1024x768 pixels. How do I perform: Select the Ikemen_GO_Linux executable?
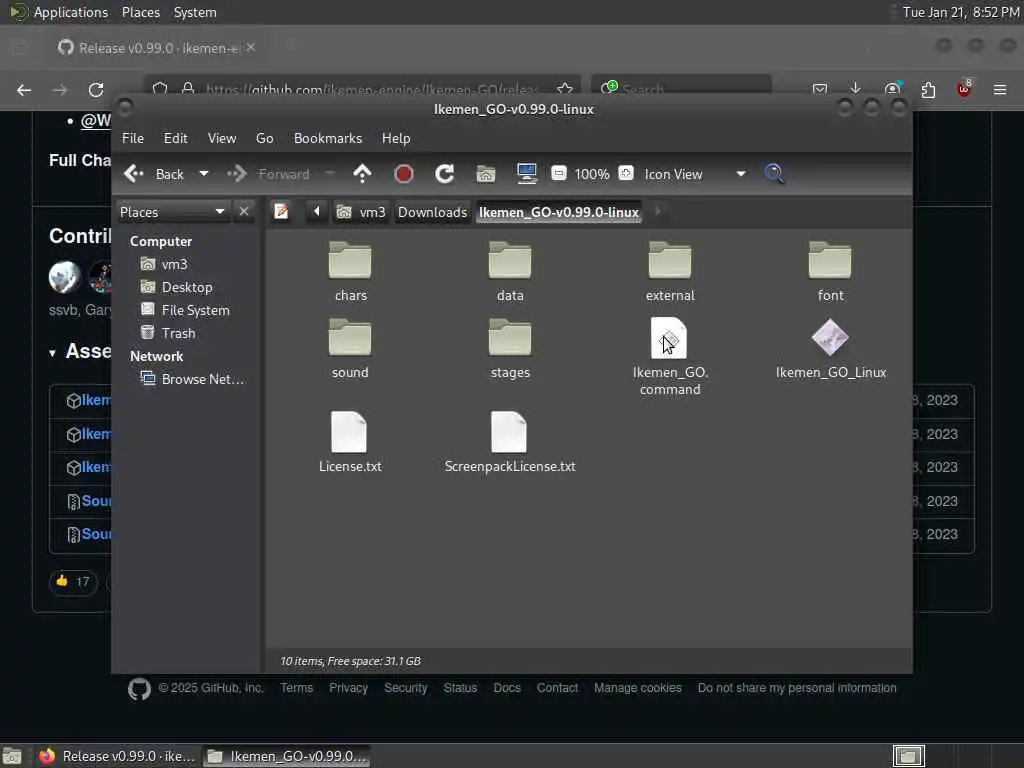(830, 349)
